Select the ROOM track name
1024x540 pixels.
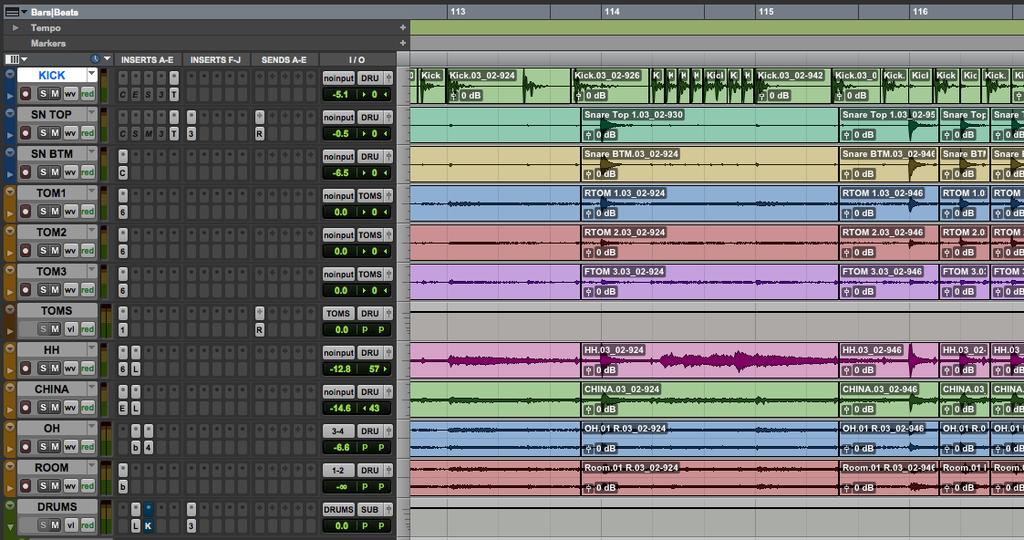click(52, 468)
